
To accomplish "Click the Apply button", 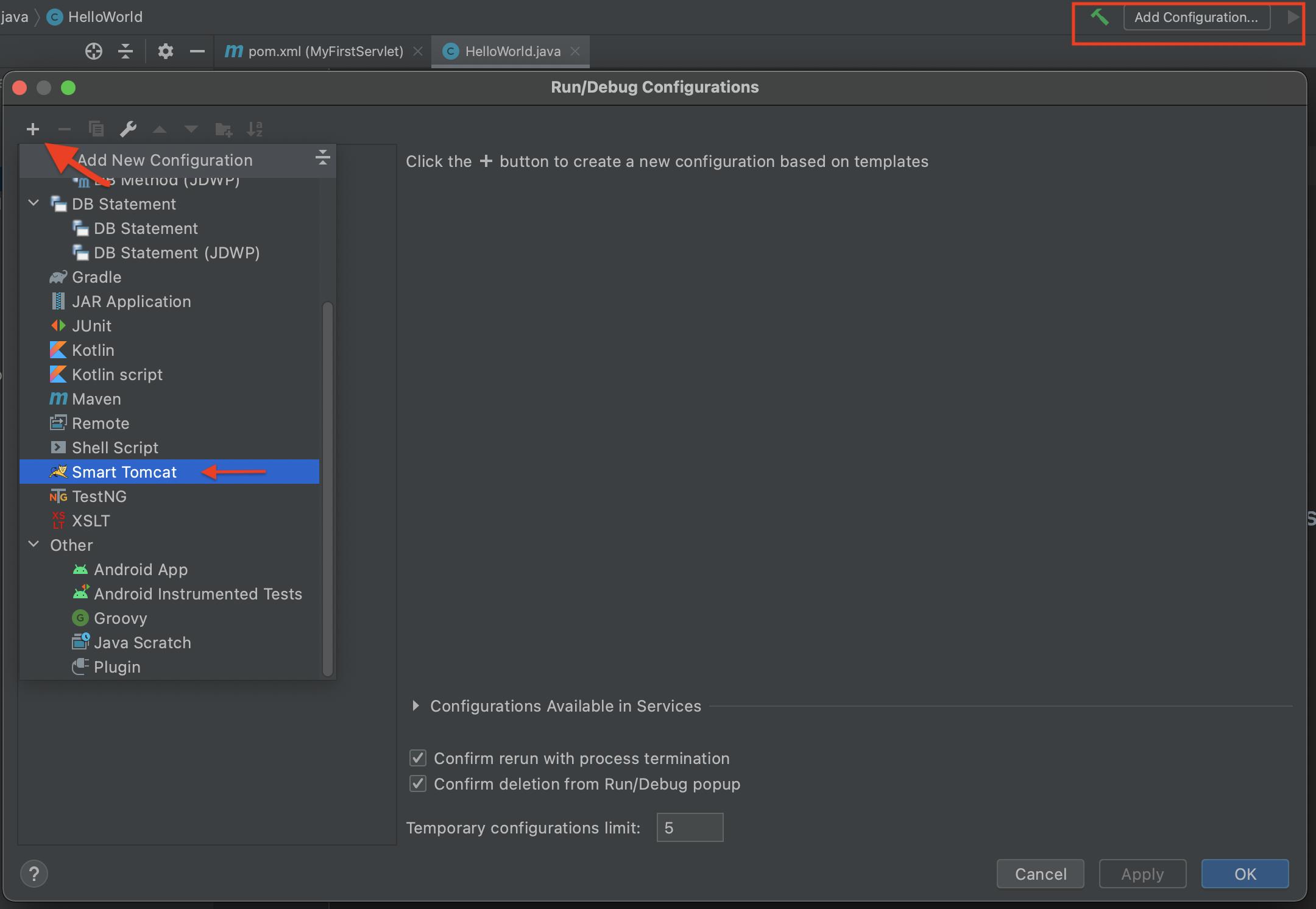I will (1142, 874).
